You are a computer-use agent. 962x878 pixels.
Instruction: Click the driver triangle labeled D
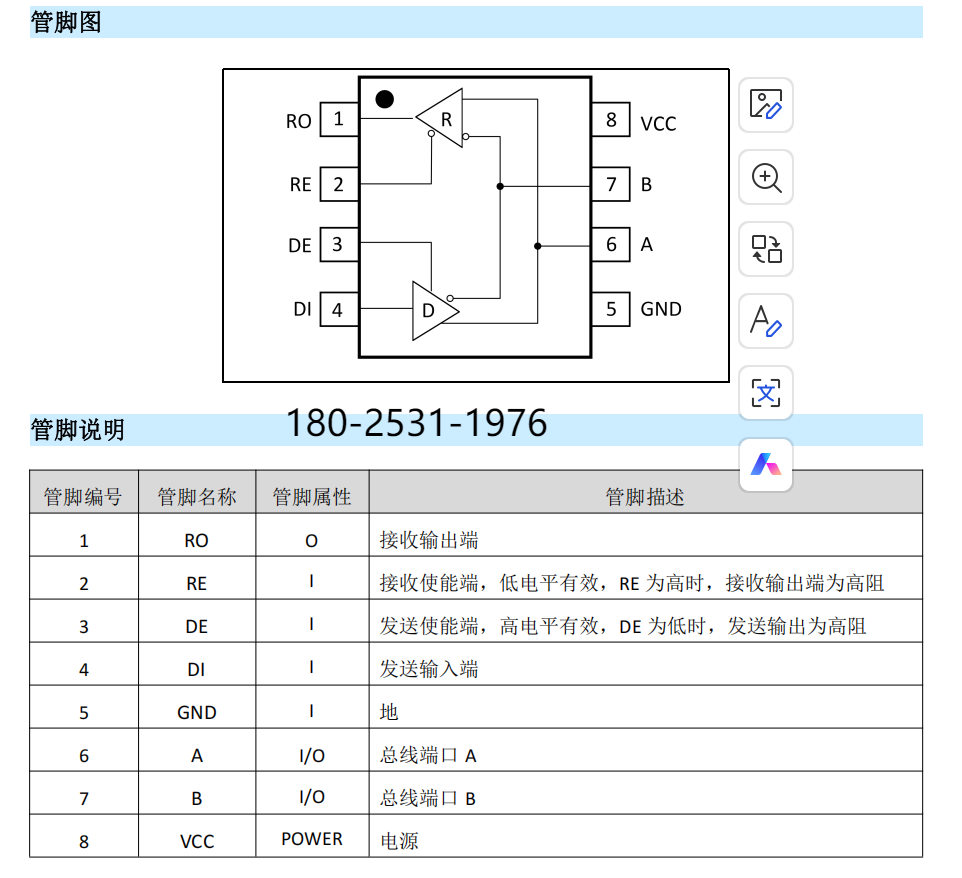(x=433, y=311)
